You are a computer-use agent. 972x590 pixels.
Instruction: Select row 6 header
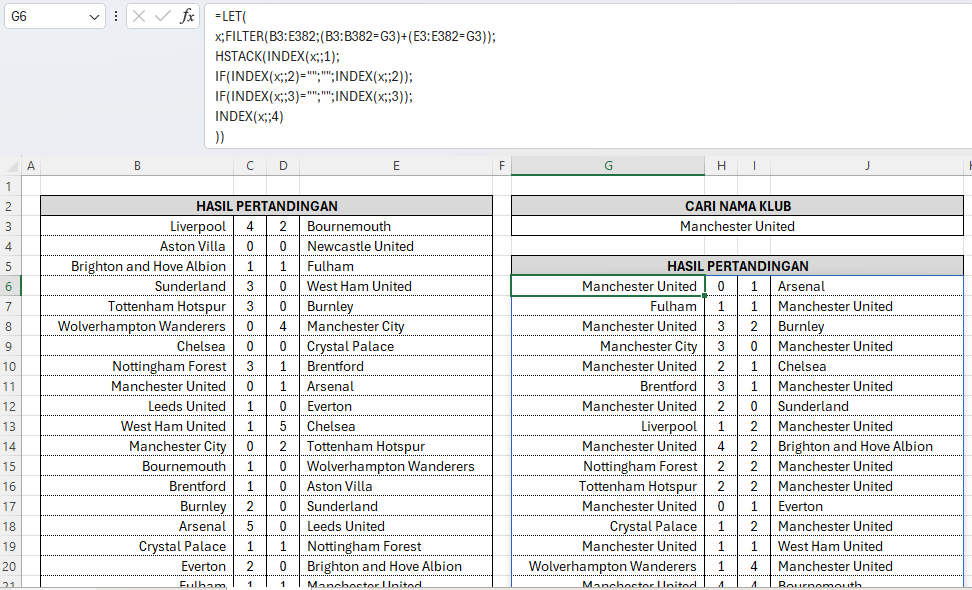tap(10, 286)
